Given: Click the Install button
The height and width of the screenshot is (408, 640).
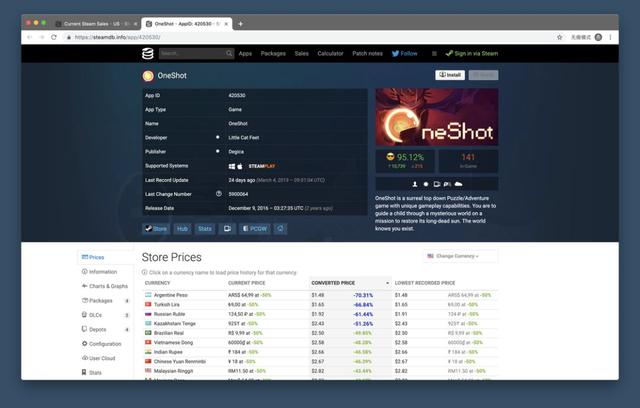Looking at the screenshot, I should coord(450,75).
